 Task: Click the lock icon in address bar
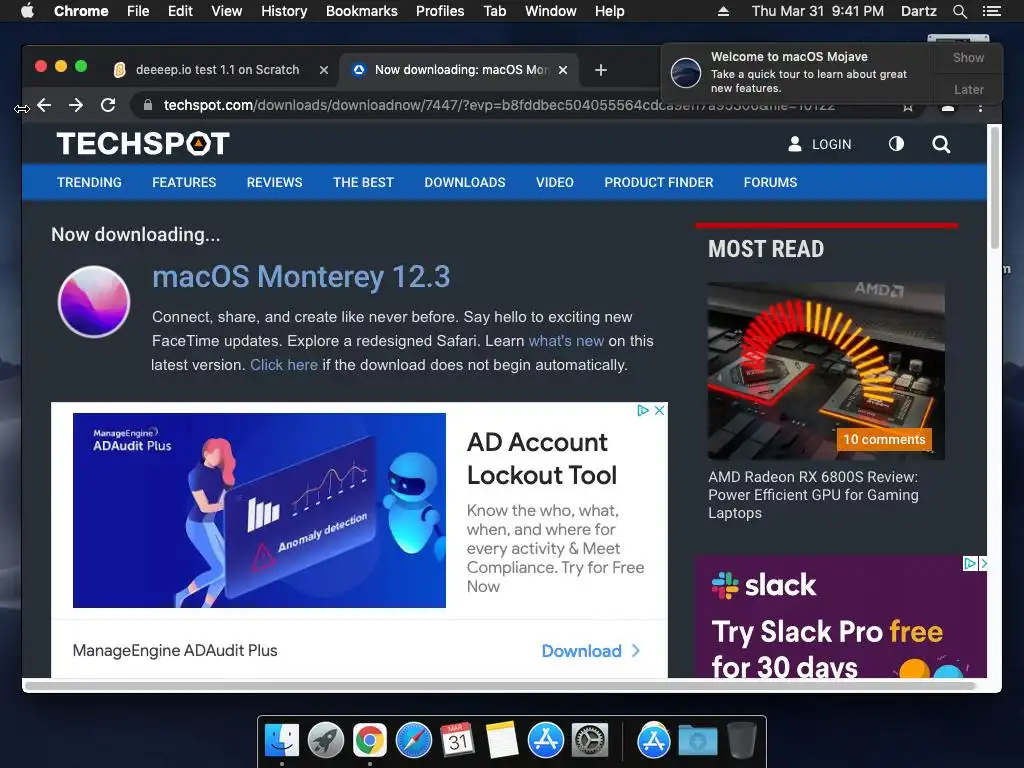click(x=148, y=105)
